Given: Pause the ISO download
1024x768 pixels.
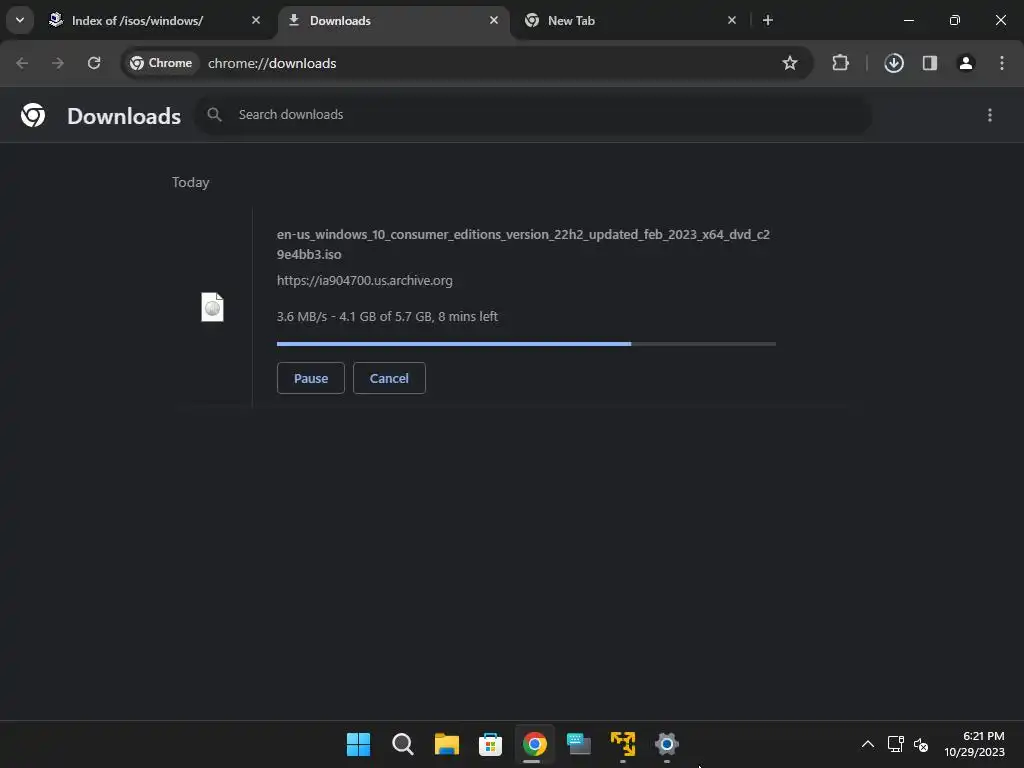Looking at the screenshot, I should (311, 378).
